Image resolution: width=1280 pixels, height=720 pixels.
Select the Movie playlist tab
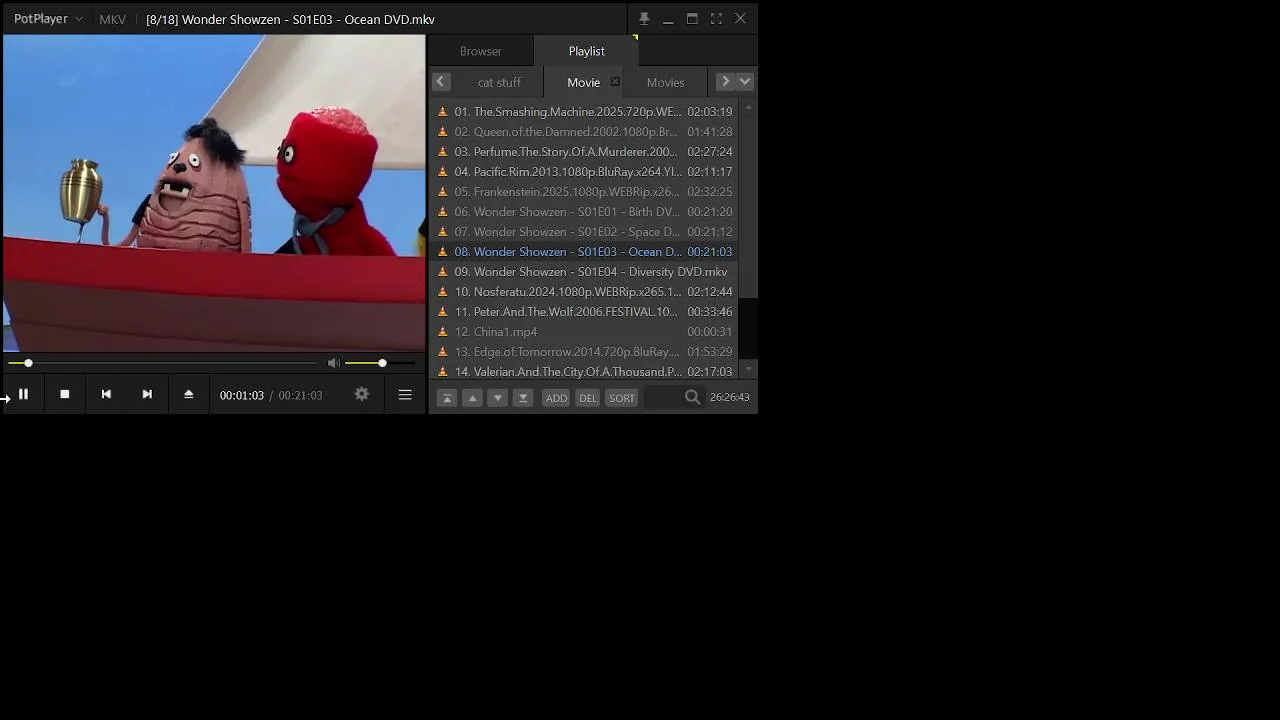(583, 82)
